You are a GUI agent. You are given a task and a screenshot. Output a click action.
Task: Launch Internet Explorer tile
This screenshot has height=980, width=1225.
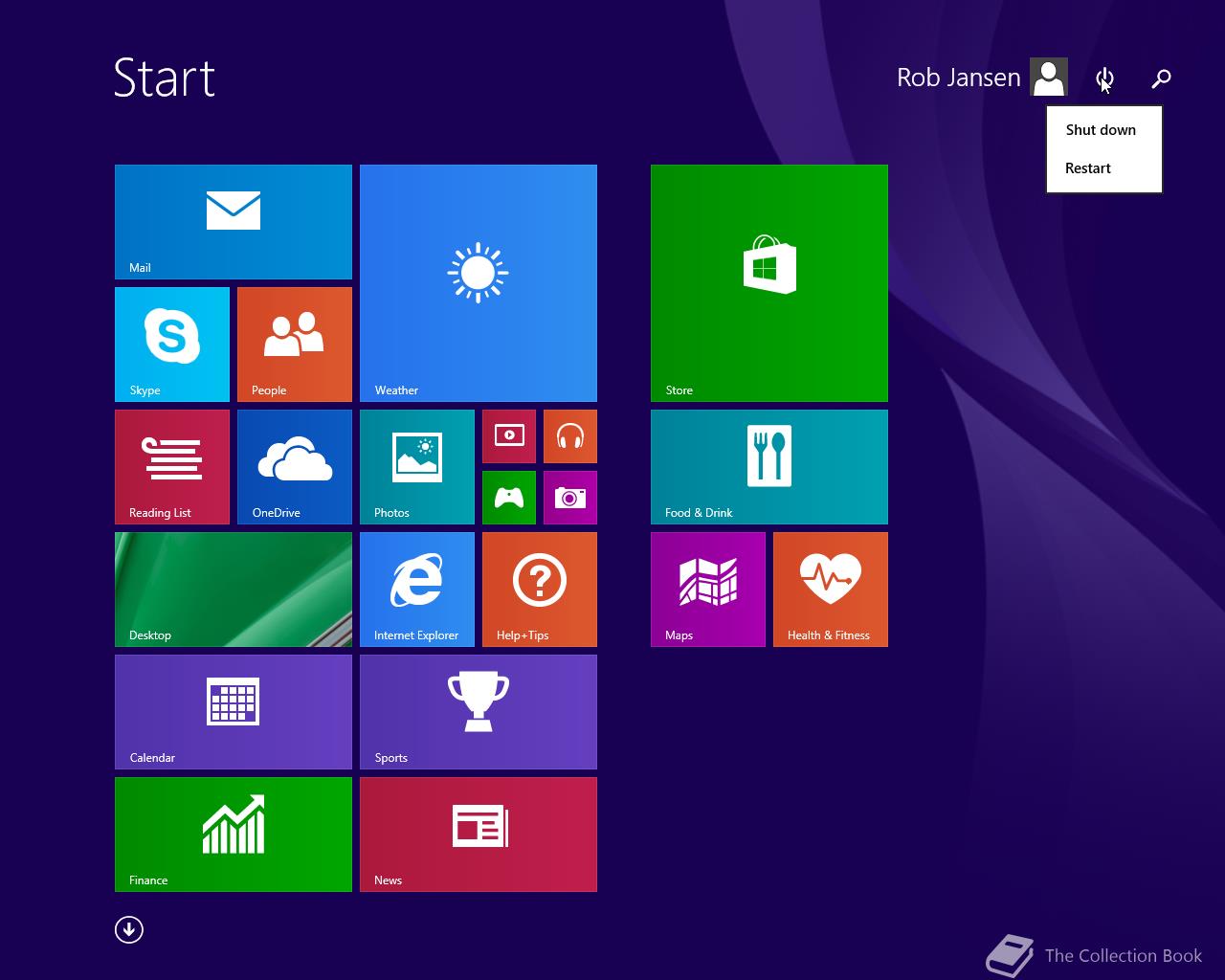[417, 590]
